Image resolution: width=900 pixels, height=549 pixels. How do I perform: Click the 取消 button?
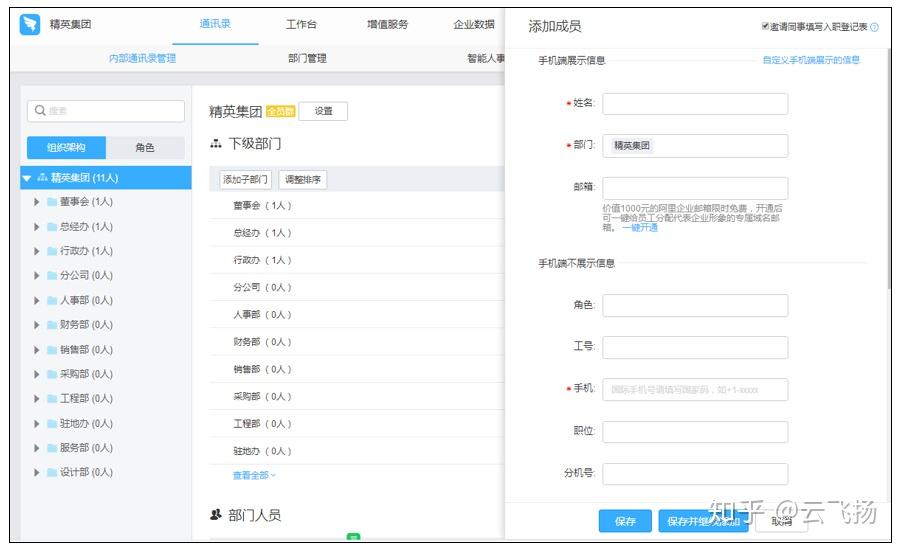point(782,521)
